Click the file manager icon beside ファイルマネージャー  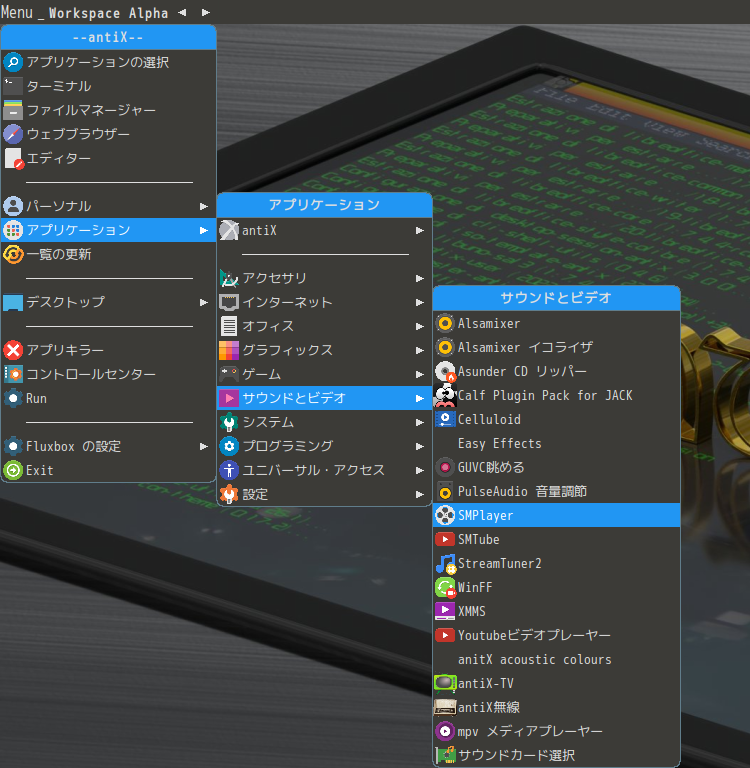13,110
